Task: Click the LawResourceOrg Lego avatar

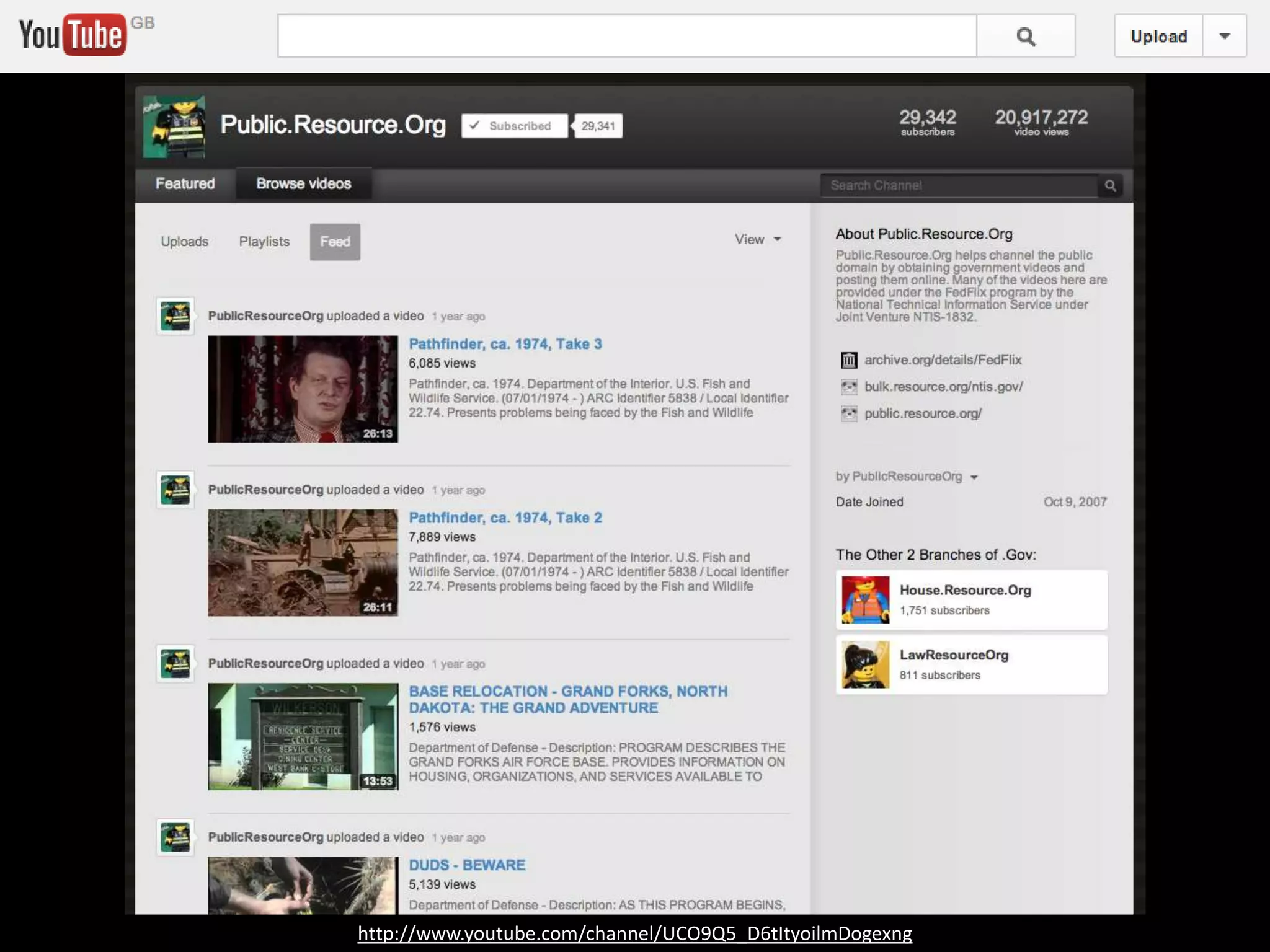Action: (x=866, y=664)
